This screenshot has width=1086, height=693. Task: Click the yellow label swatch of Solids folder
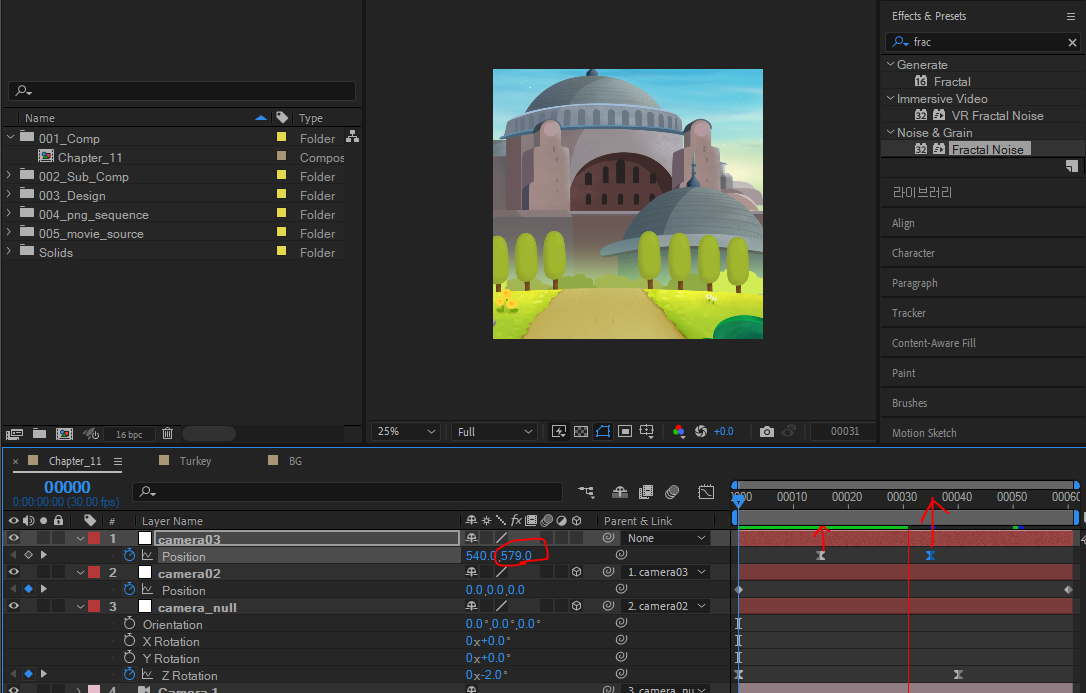pos(281,251)
